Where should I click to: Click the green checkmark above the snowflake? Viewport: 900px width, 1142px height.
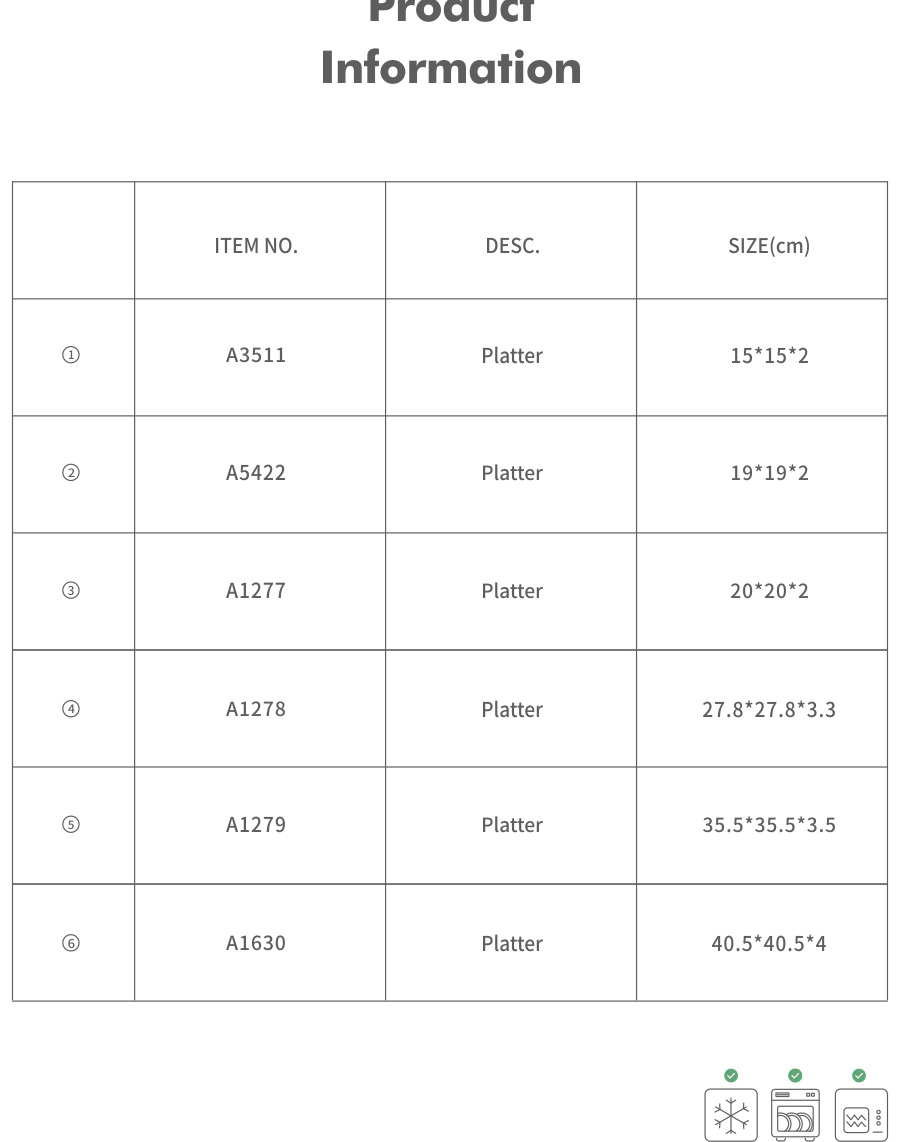tap(731, 1075)
